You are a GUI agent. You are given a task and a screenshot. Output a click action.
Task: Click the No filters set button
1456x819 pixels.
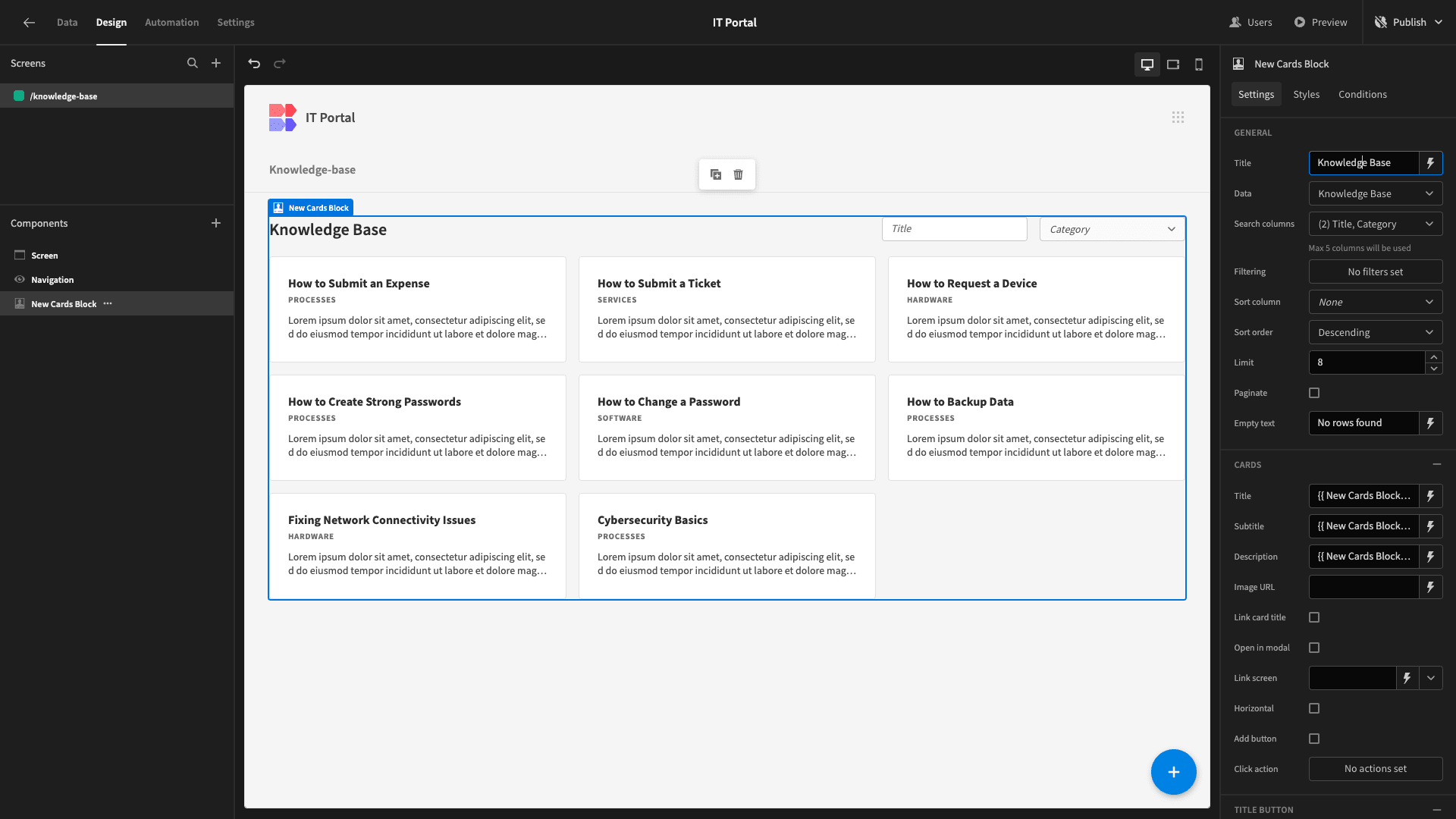click(x=1376, y=271)
